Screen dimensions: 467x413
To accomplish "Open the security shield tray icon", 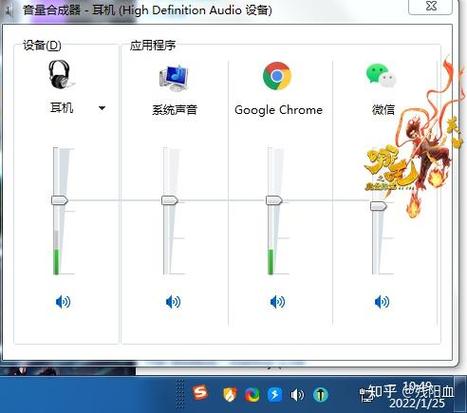I will coord(230,394).
